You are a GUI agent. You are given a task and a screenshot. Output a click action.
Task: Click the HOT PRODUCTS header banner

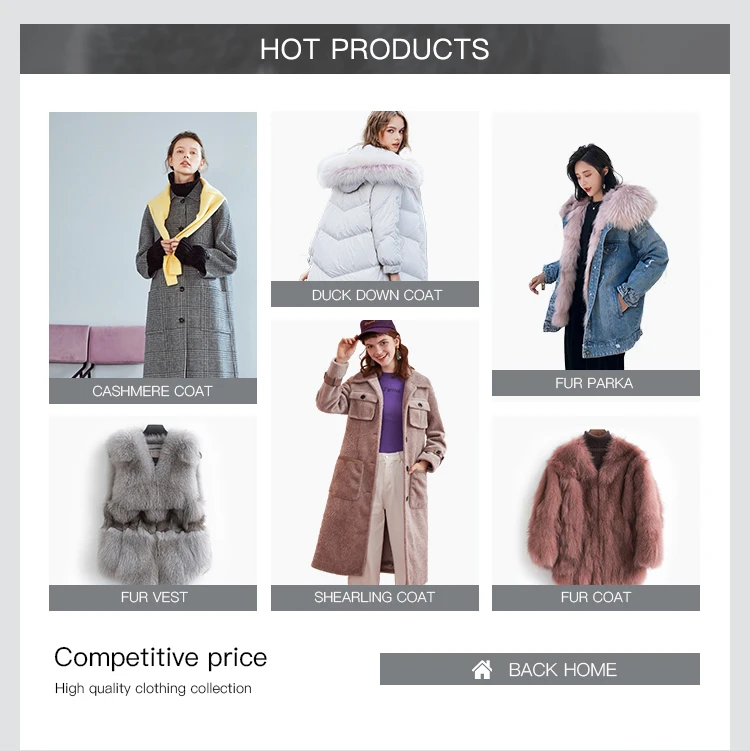point(375,49)
